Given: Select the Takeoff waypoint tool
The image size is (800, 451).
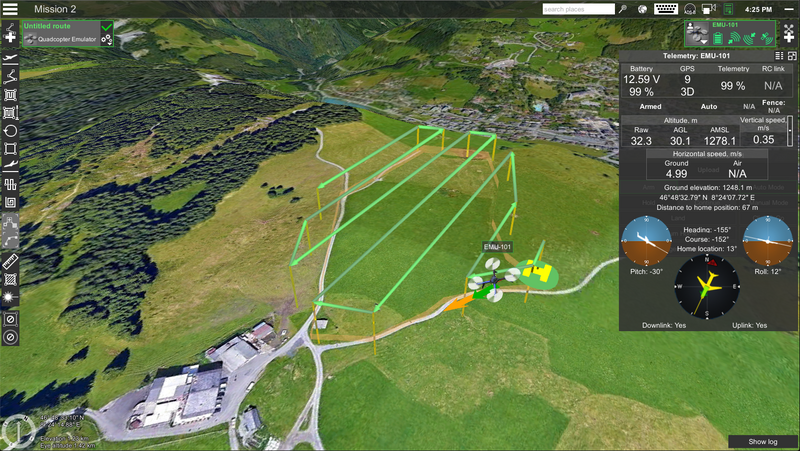Looking at the screenshot, I should [x=11, y=59].
